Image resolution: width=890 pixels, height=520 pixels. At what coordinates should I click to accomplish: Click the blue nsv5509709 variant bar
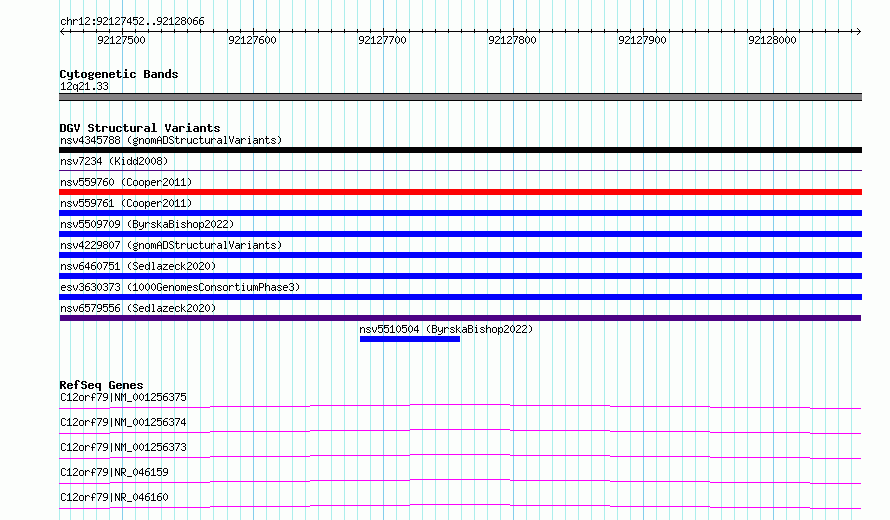coord(460,234)
